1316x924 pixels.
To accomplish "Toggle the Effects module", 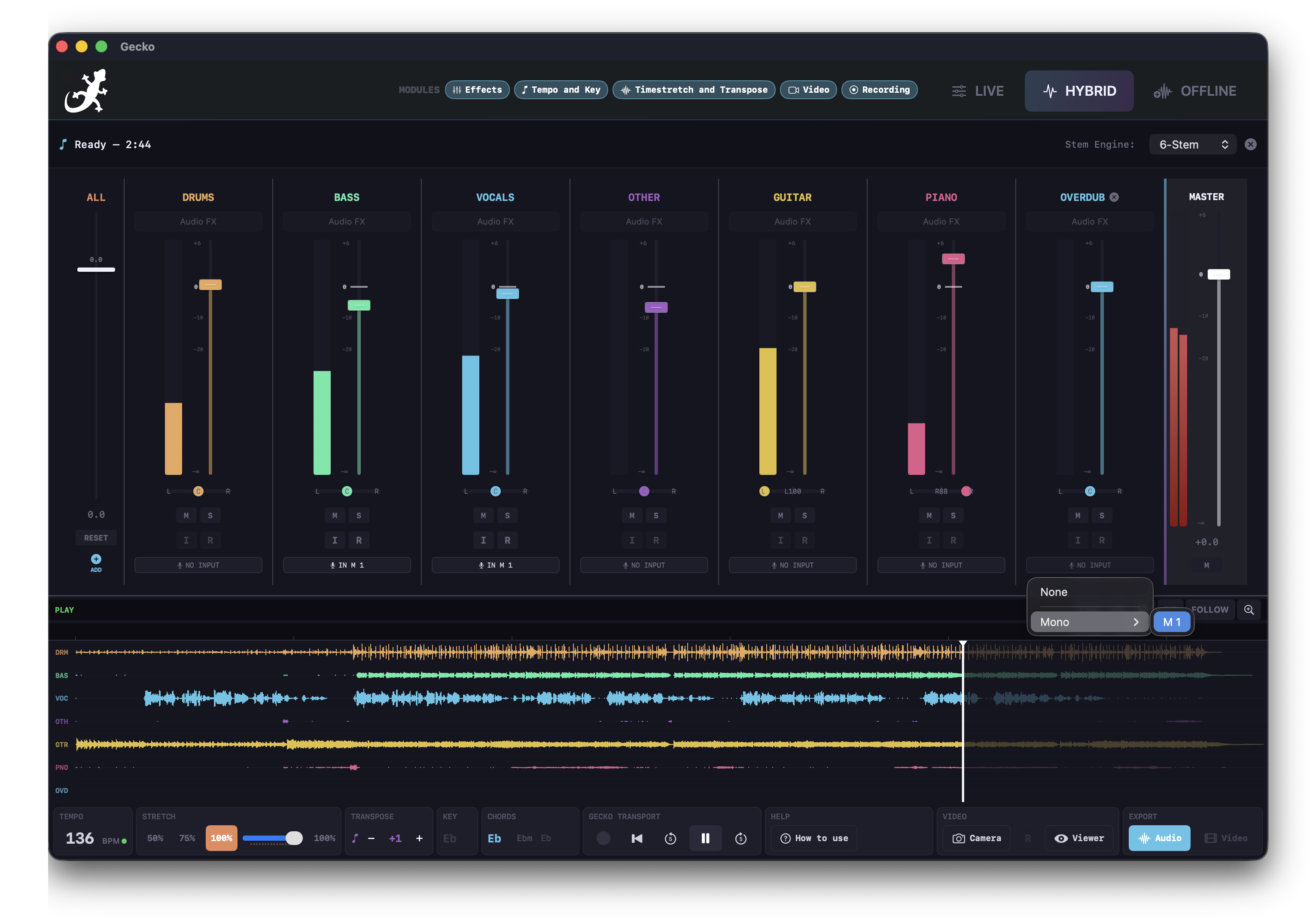I will [477, 90].
